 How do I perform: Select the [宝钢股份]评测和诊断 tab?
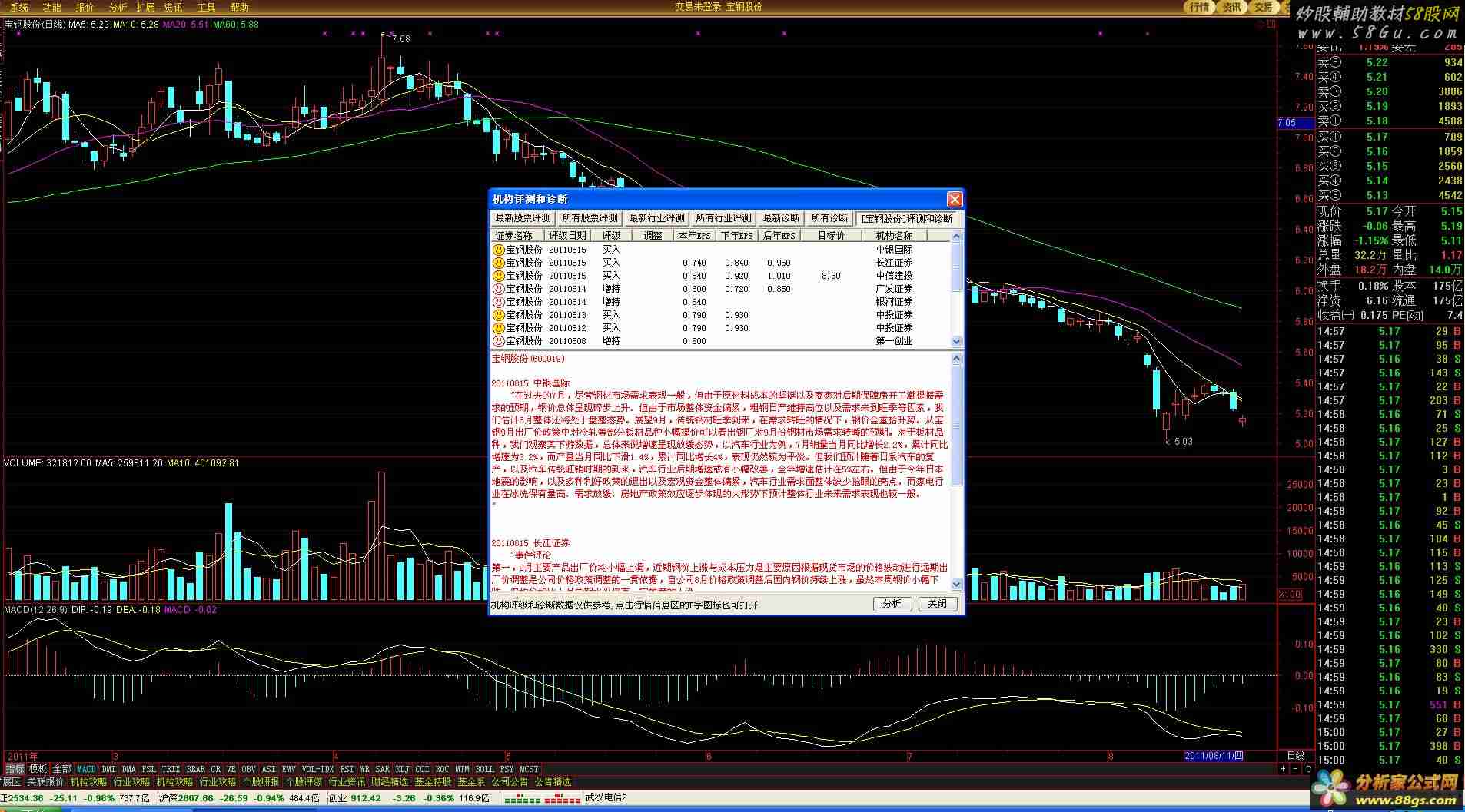point(907,218)
